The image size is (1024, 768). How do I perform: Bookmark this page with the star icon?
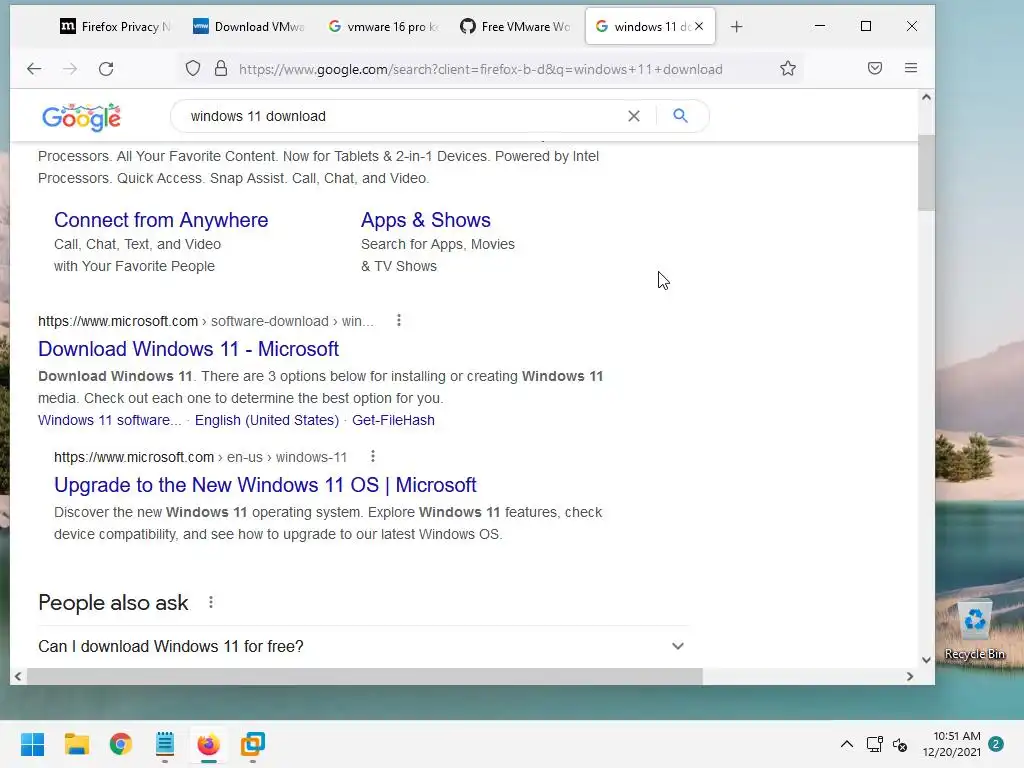(x=788, y=69)
